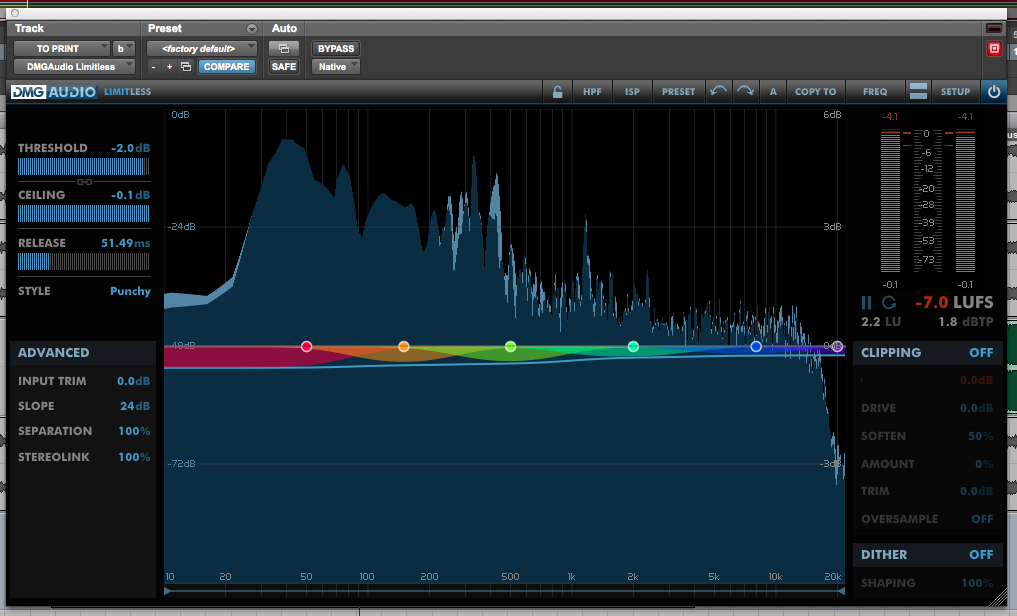This screenshot has height=616, width=1017.
Task: Adjust the THRESHOLD slider bar
Action: [x=83, y=167]
